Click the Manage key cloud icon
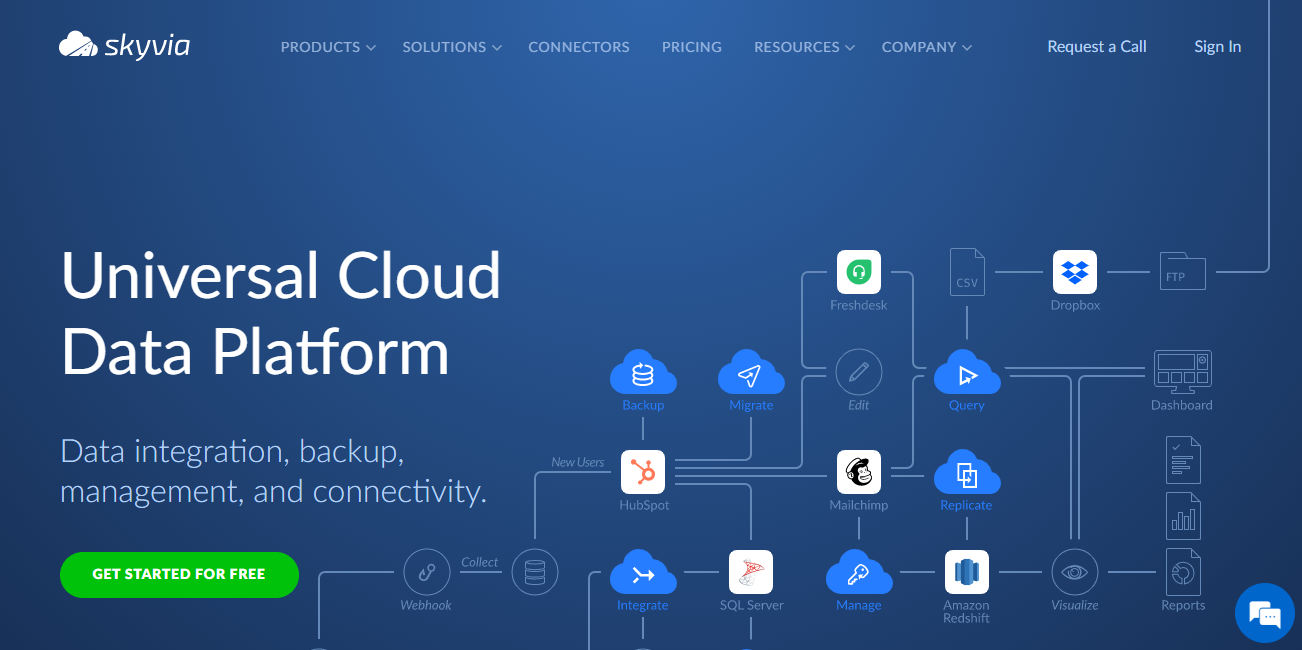The width and height of the screenshot is (1302, 650). pyautogui.click(x=859, y=572)
